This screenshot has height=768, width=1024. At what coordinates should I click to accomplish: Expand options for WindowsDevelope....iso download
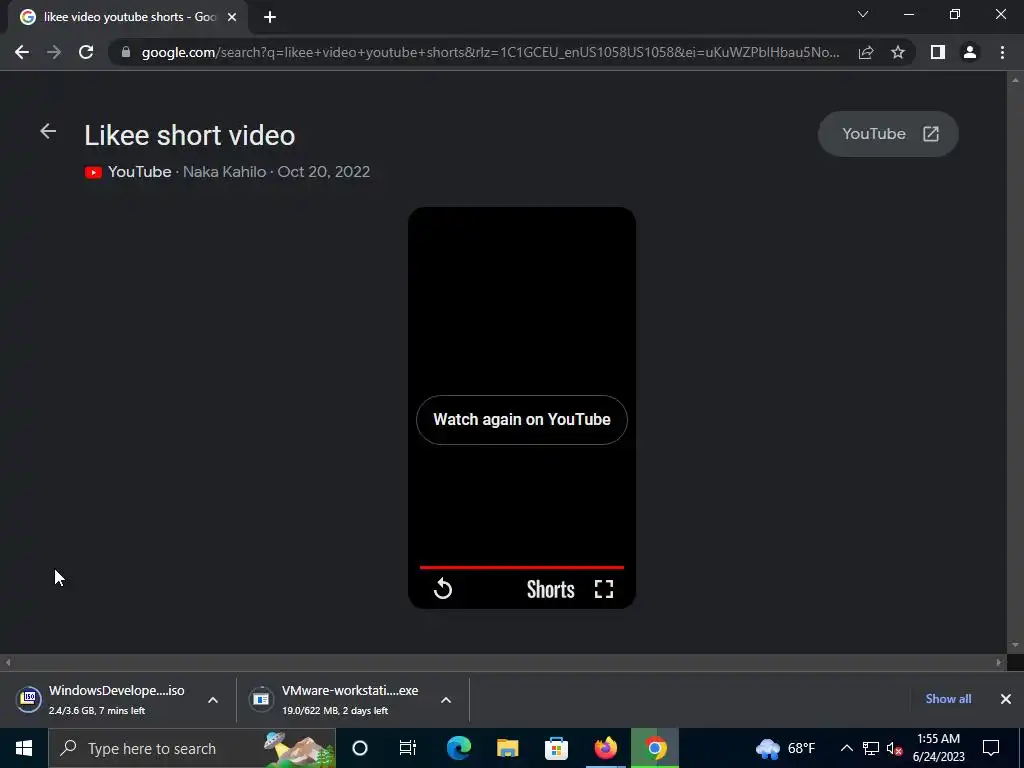point(213,700)
